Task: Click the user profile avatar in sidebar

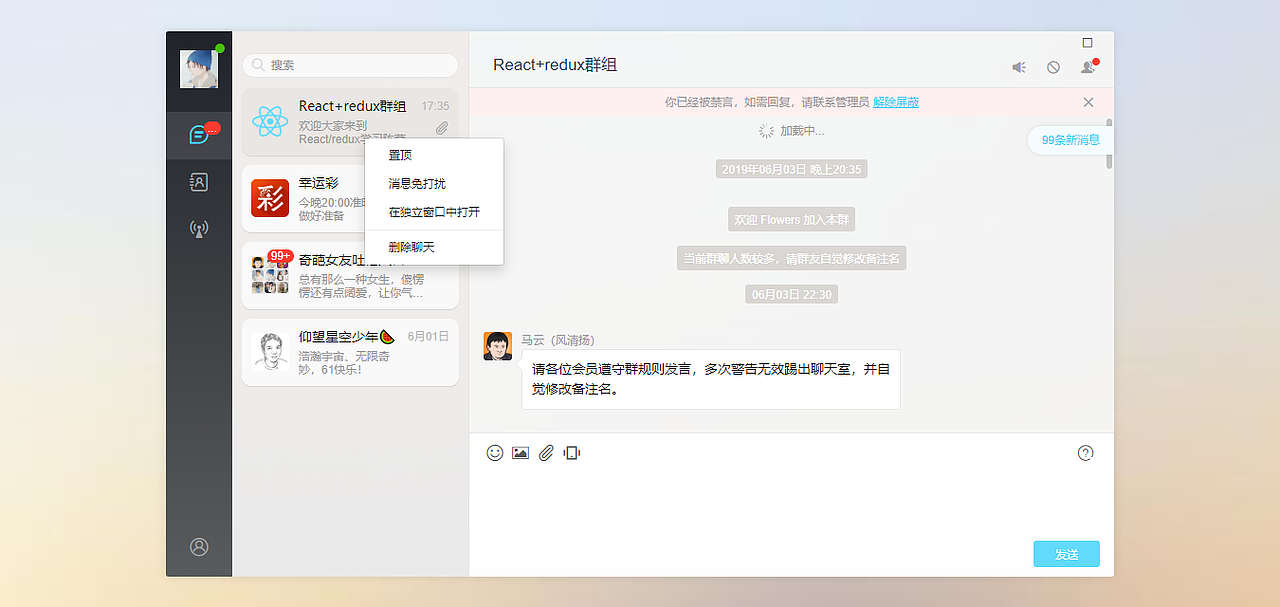Action: (199, 69)
